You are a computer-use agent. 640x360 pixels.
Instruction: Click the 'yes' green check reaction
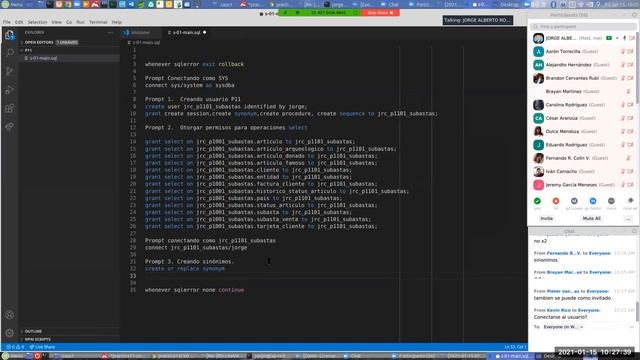coord(537,201)
